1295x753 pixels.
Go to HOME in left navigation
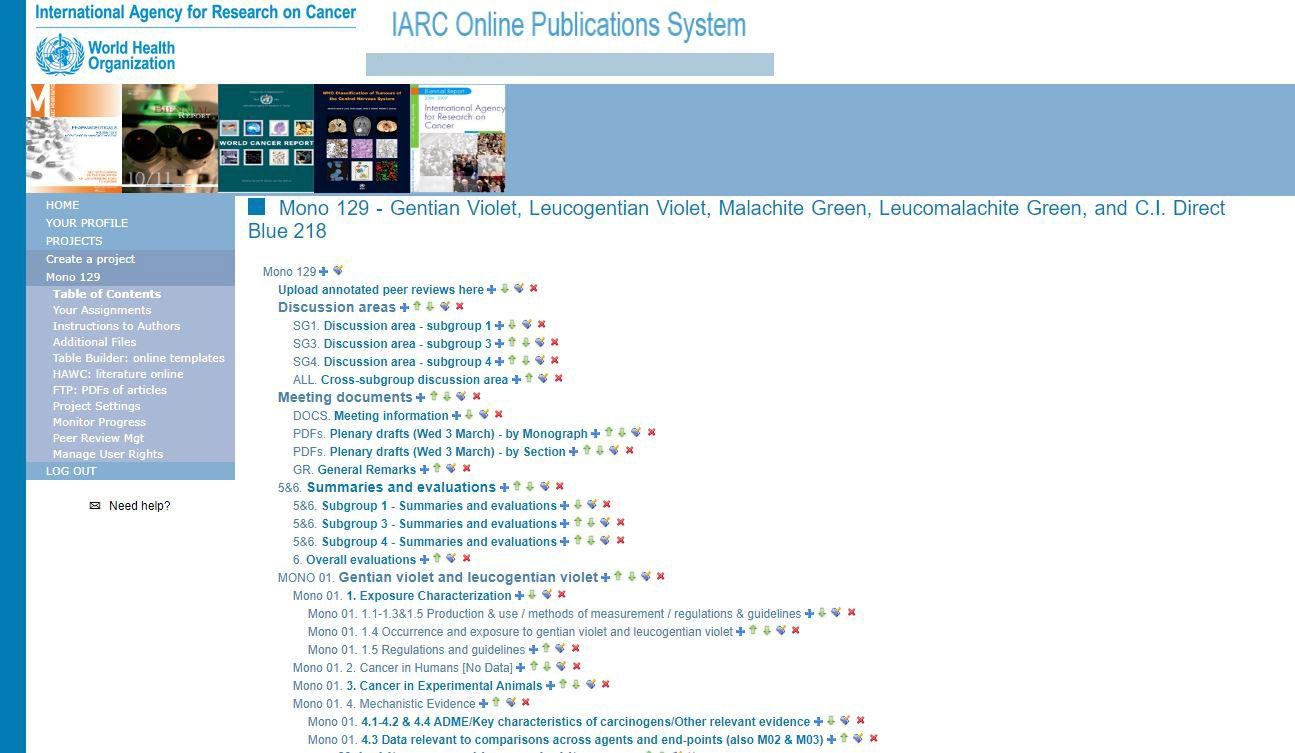click(x=62, y=205)
